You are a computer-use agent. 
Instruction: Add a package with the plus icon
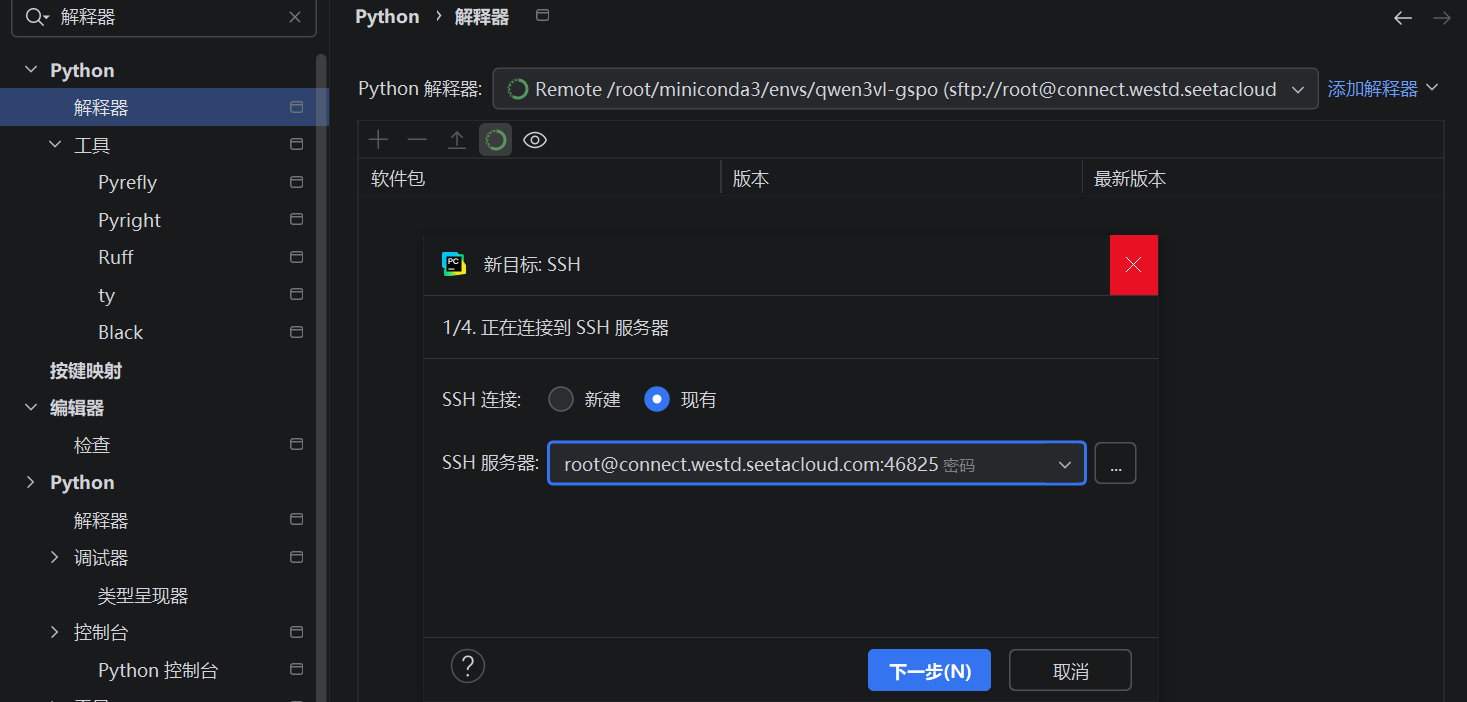378,140
